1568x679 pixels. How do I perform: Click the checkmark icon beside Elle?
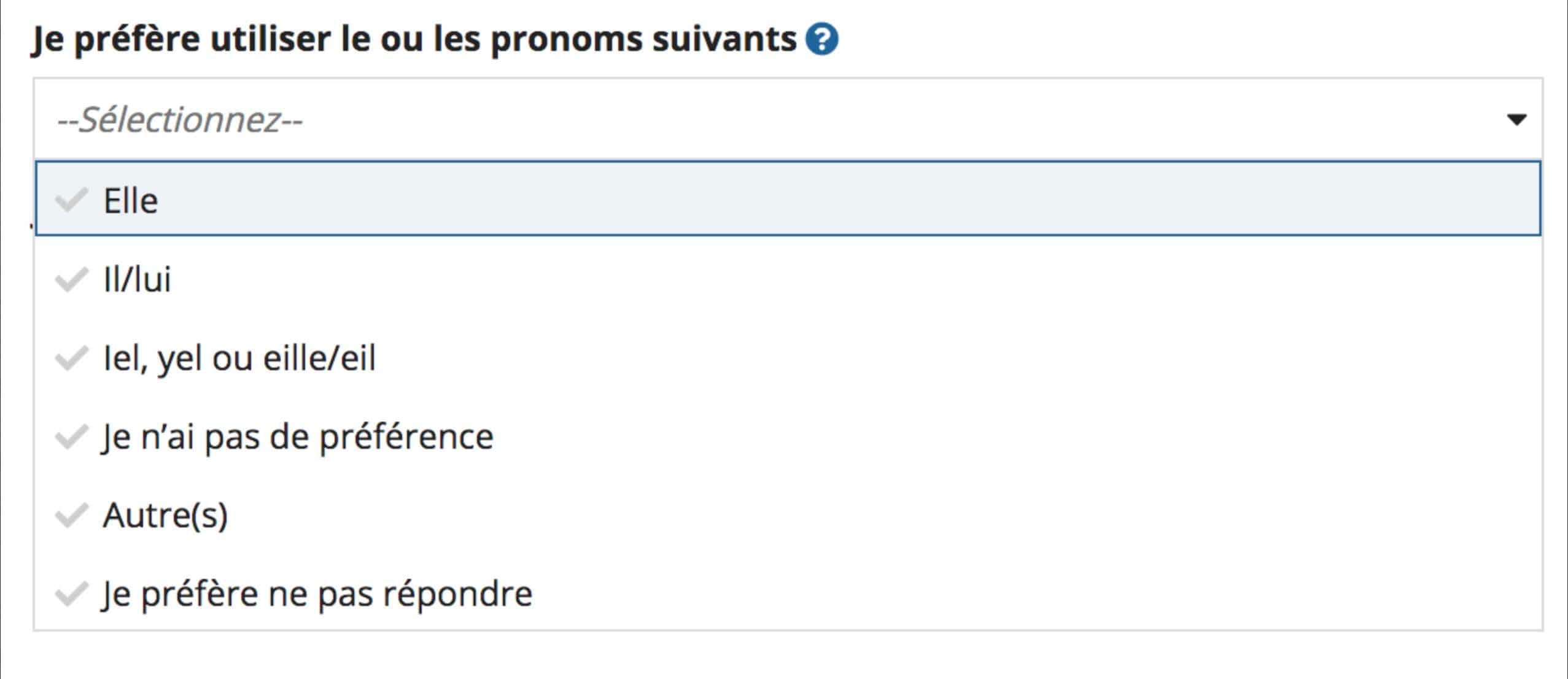(72, 199)
